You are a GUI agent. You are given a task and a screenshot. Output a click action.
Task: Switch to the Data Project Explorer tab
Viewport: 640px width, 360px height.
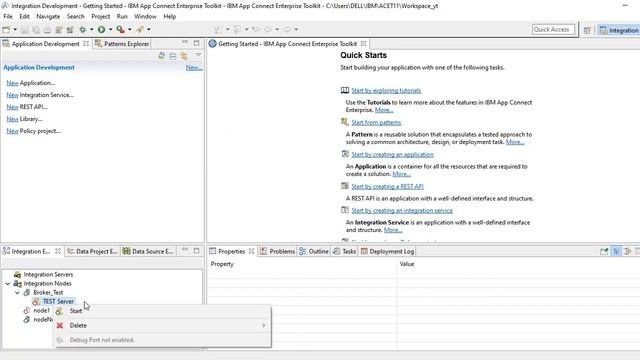tap(93, 251)
